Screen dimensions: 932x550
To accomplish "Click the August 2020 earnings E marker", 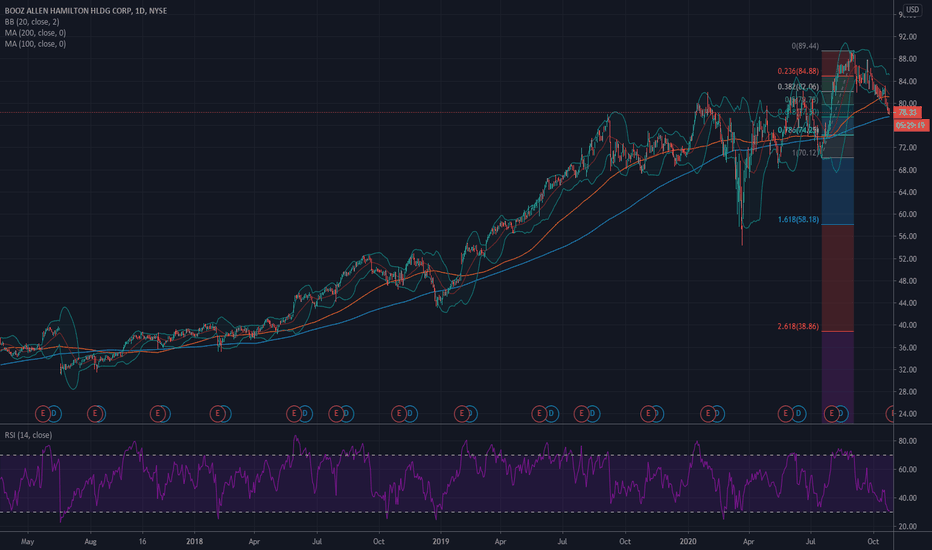I will (x=831, y=413).
